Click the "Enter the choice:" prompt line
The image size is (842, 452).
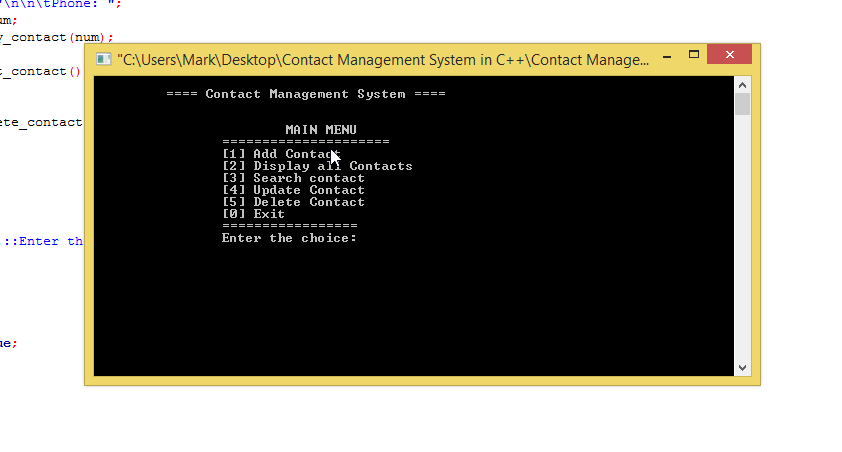(289, 238)
